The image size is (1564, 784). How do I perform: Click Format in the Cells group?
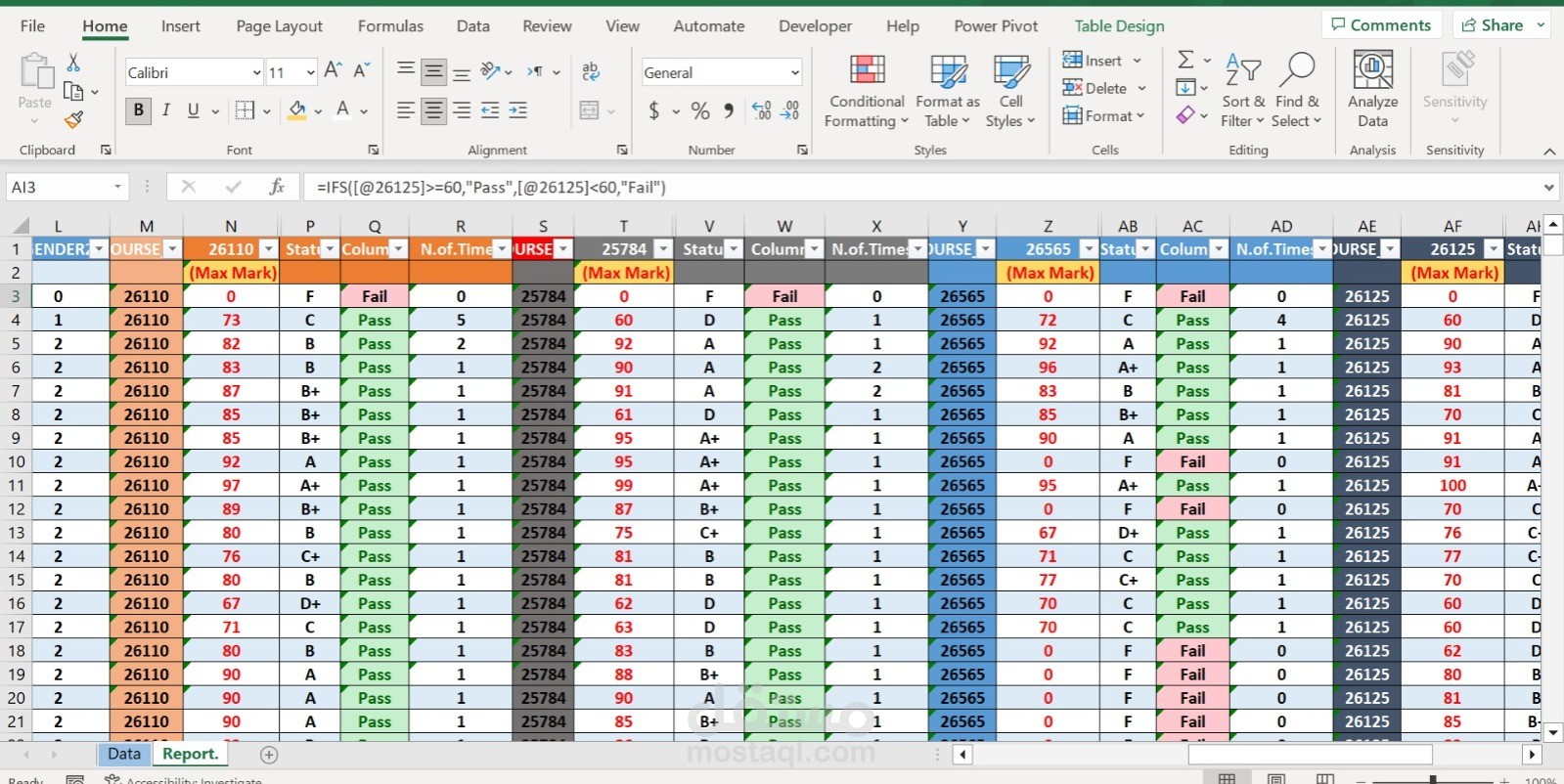[1104, 115]
